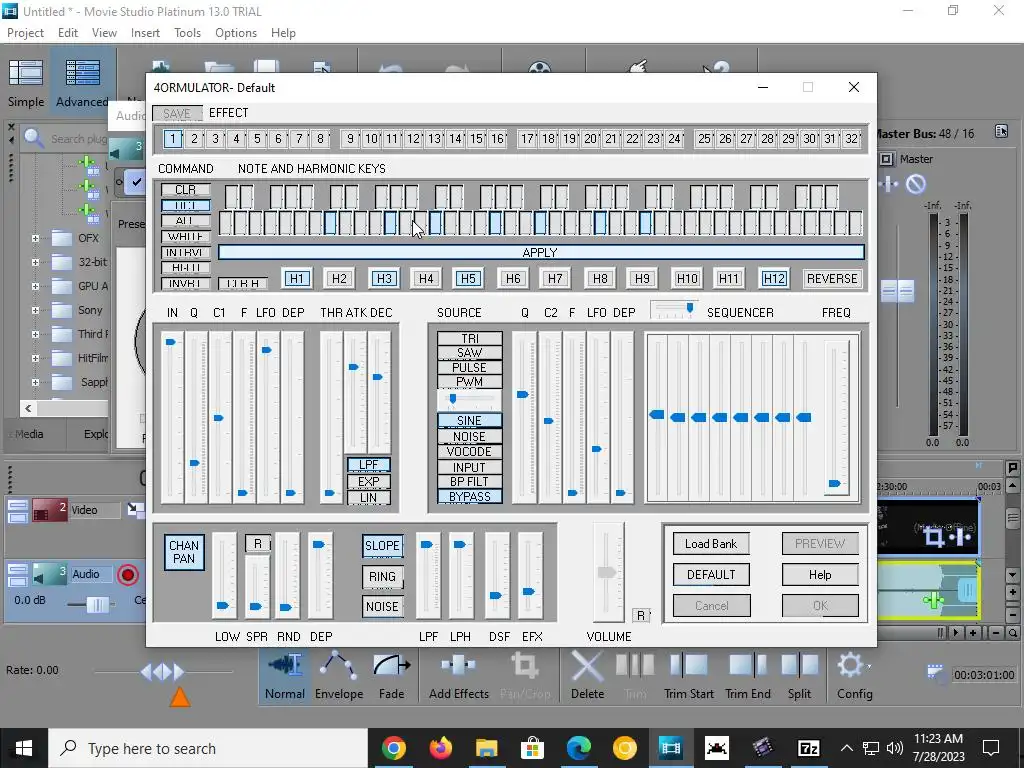The height and width of the screenshot is (768, 1024).
Task: Adjust the FREQ slider handle
Action: pyautogui.click(x=835, y=483)
